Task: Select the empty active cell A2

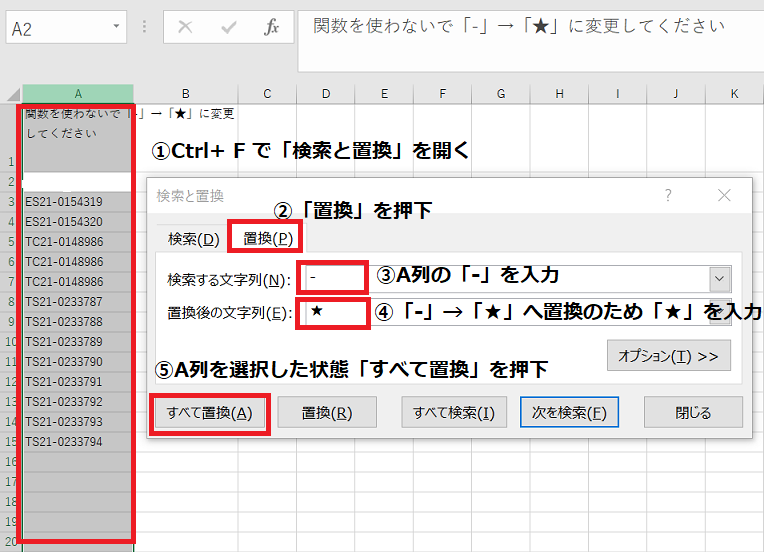Action: [78, 182]
